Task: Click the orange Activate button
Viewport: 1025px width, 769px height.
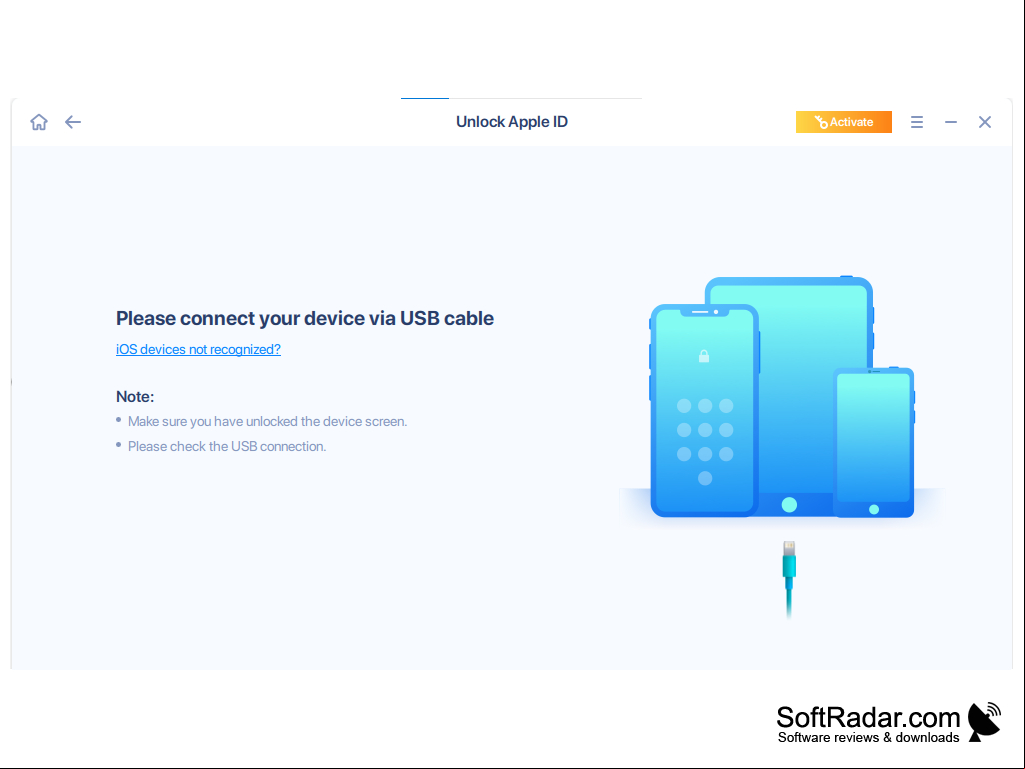Action: [x=843, y=122]
